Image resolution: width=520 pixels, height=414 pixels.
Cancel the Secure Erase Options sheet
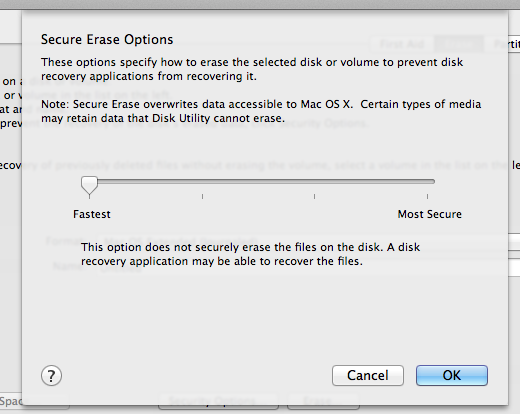pyautogui.click(x=368, y=375)
